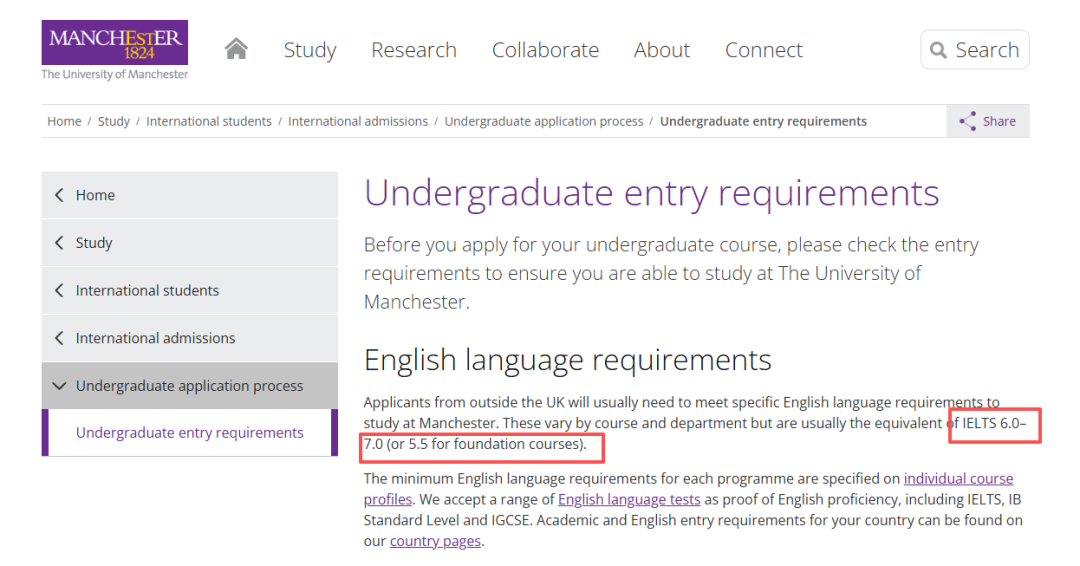Open the About menu item
The image size is (1080, 566).
click(x=662, y=50)
